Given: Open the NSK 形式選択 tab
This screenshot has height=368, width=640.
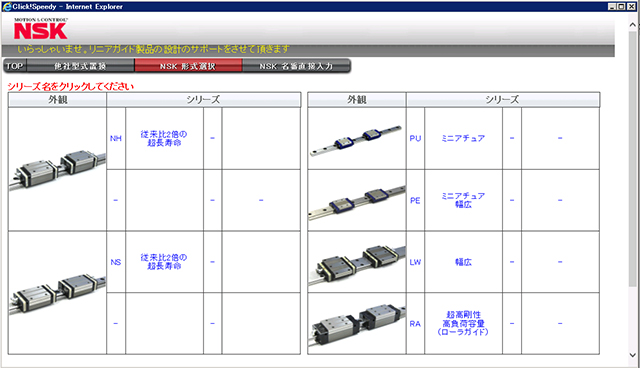Looking at the screenshot, I should (x=188, y=66).
